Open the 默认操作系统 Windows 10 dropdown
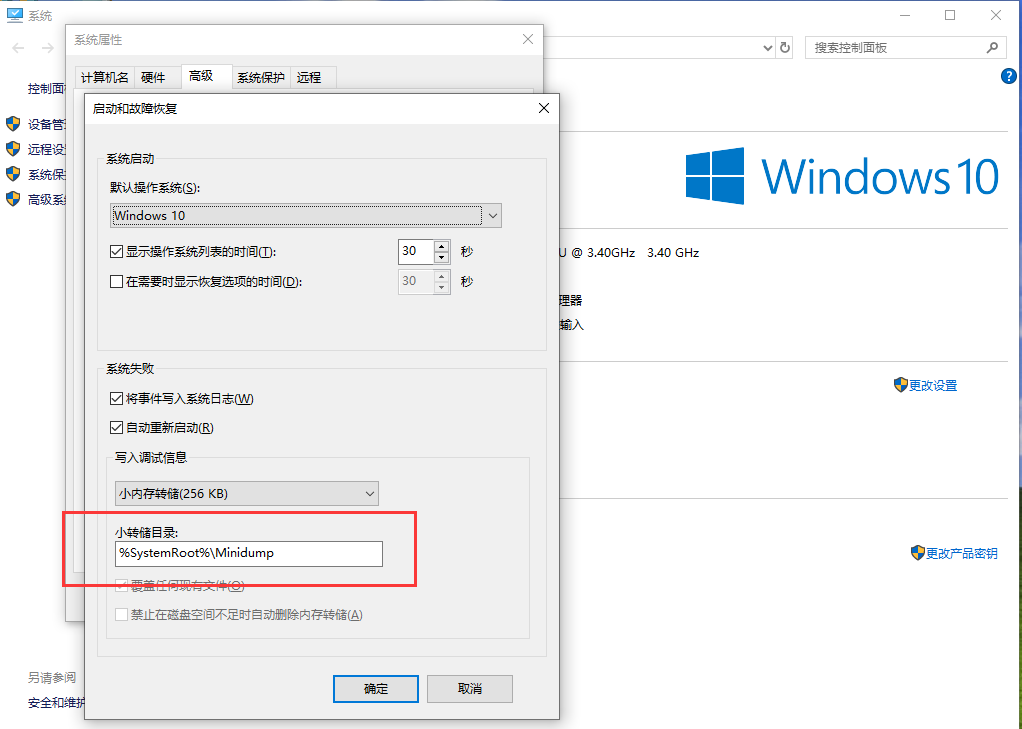1022x729 pixels. tap(306, 215)
